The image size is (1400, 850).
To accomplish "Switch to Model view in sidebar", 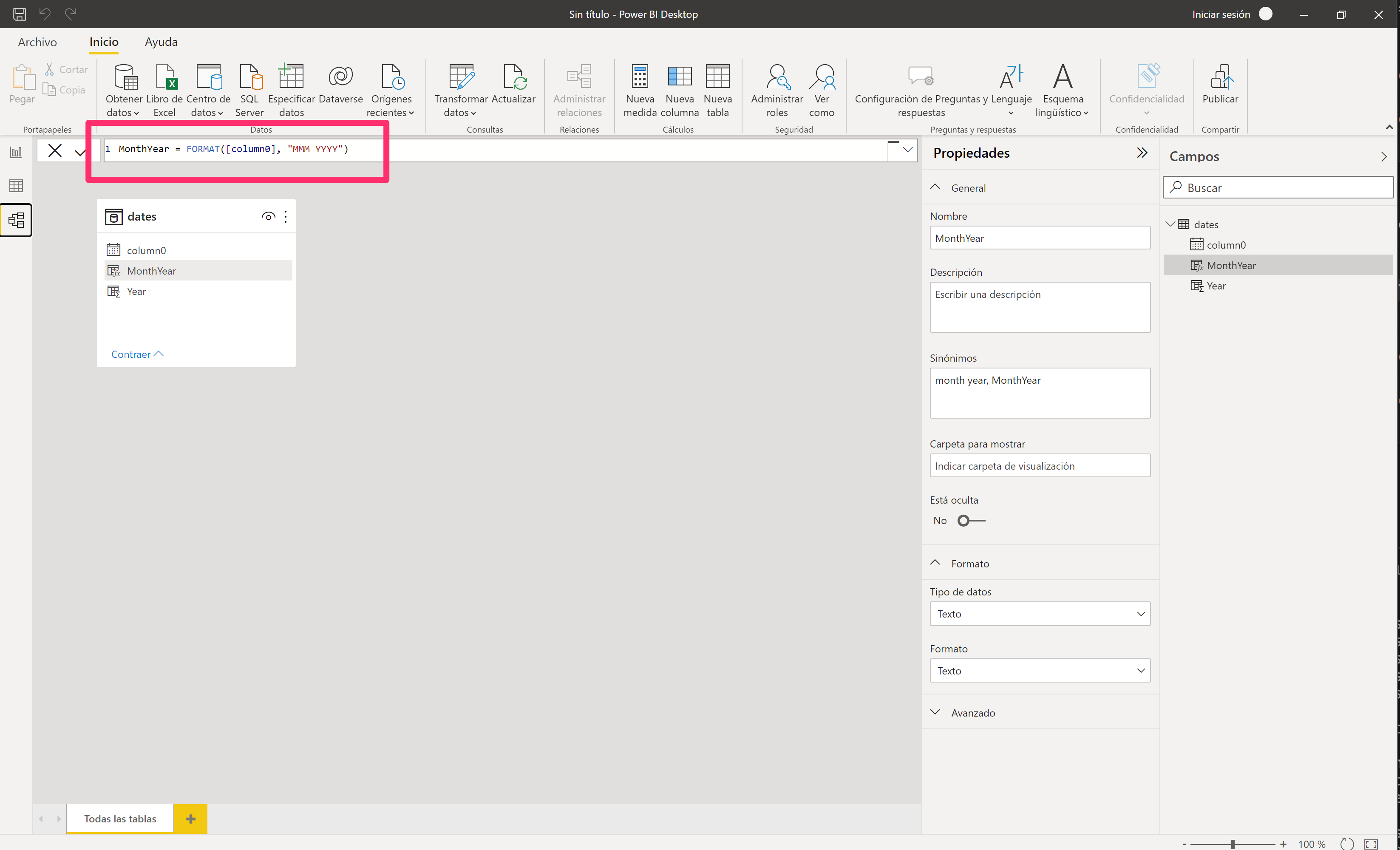I will 16,220.
